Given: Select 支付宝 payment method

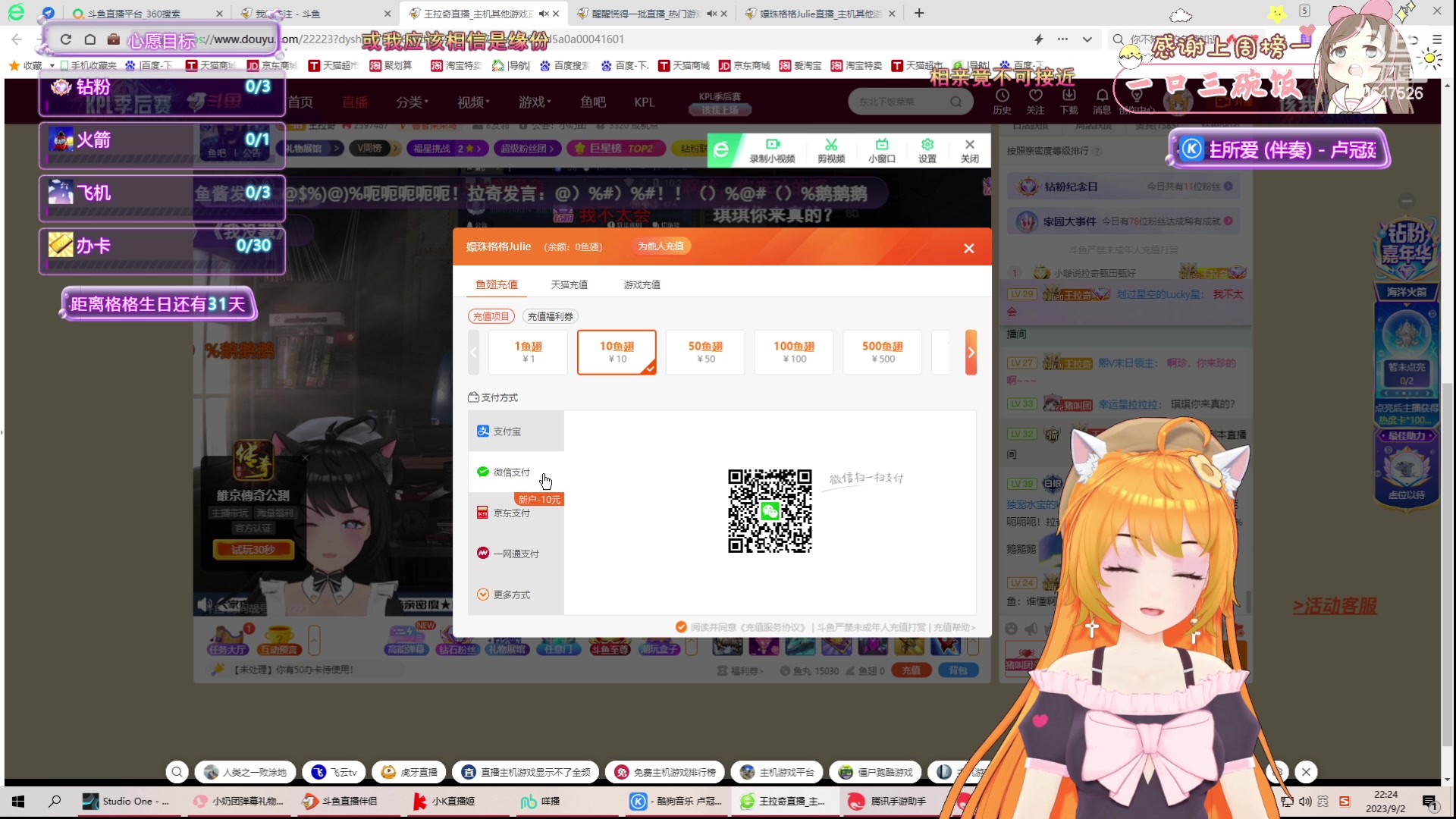Looking at the screenshot, I should pyautogui.click(x=516, y=431).
